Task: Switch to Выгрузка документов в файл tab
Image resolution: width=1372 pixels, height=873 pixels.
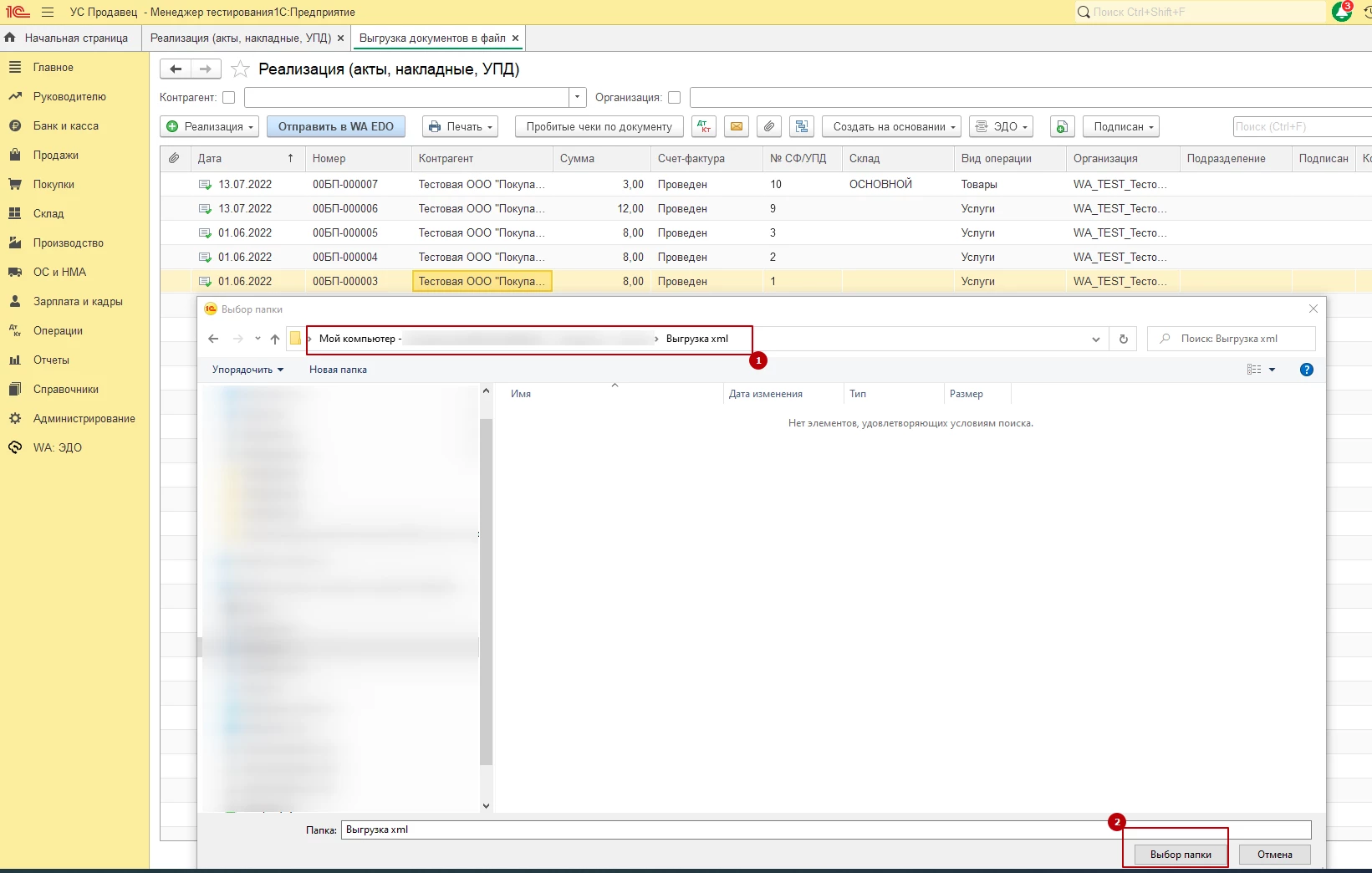Action: [432, 38]
